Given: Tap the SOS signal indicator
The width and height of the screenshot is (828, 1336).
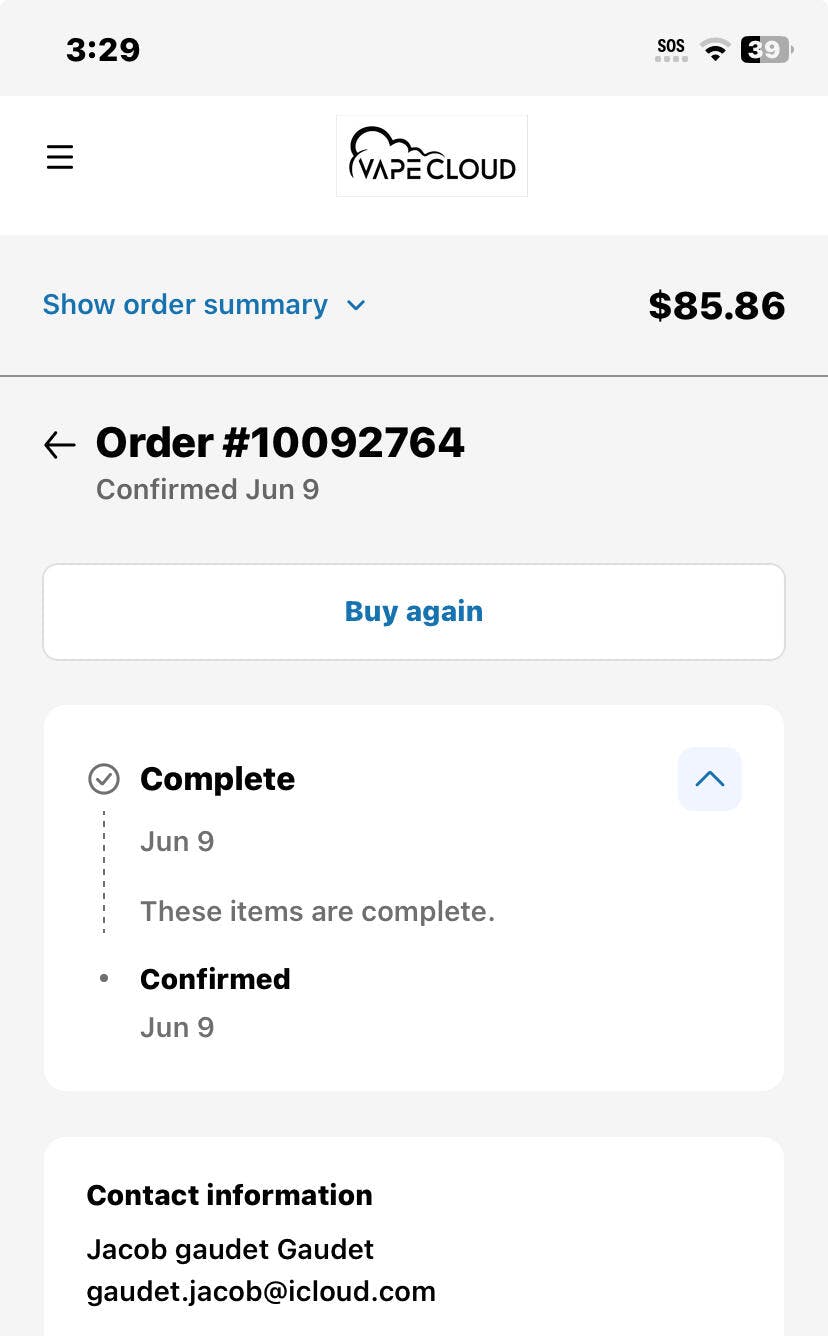Looking at the screenshot, I should (x=671, y=49).
